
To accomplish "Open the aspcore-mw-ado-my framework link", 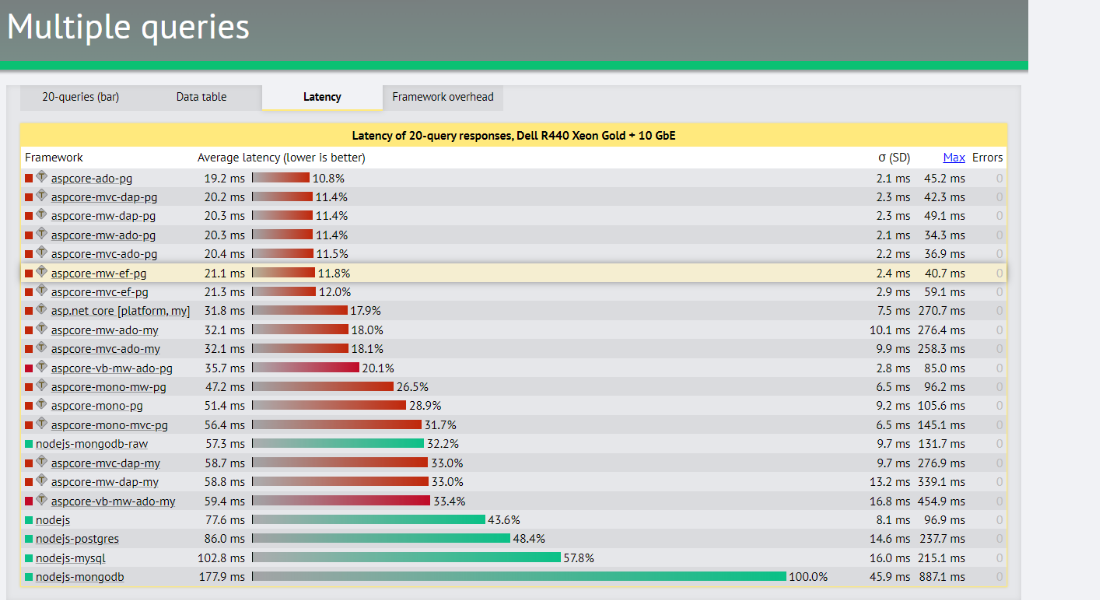I will pos(105,330).
